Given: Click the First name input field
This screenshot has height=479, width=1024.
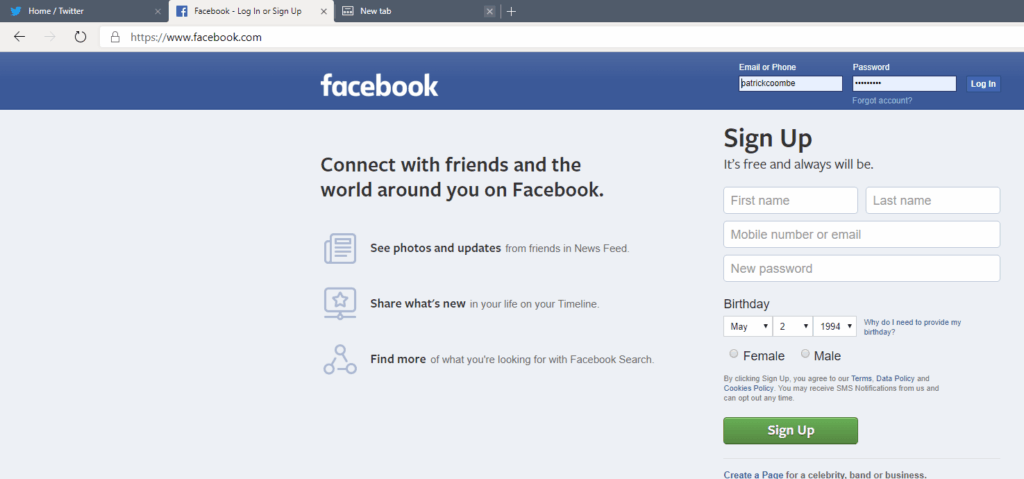Looking at the screenshot, I should pos(790,200).
